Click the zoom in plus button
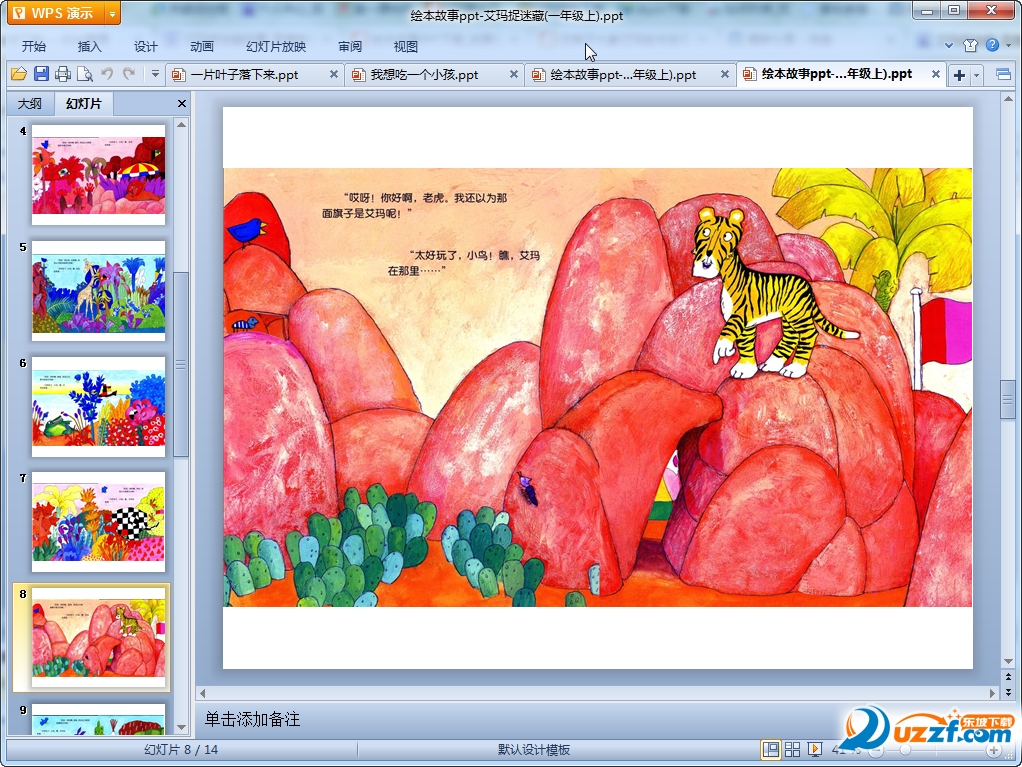The height and width of the screenshot is (767, 1022). coord(994,751)
